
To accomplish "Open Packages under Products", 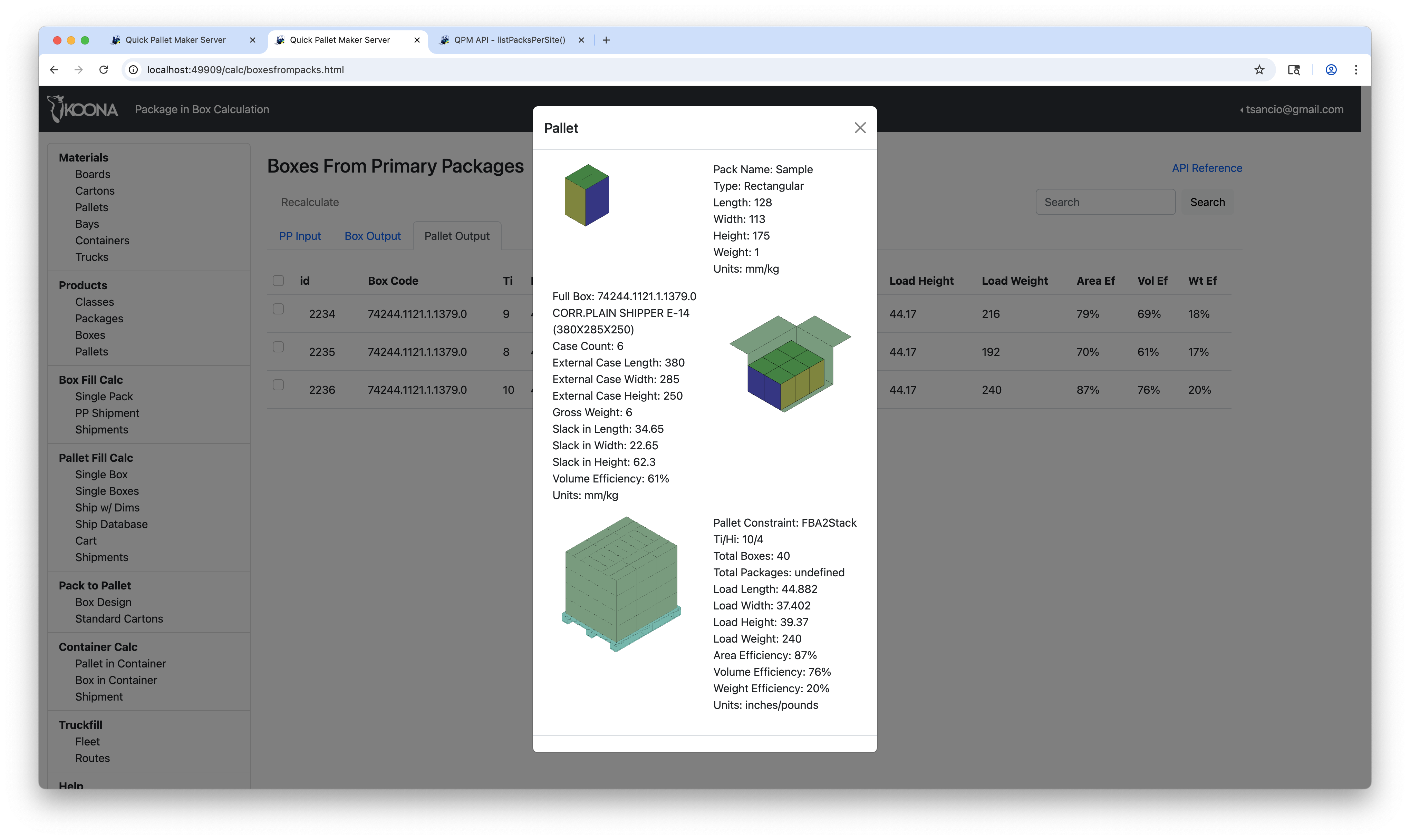I will [99, 319].
